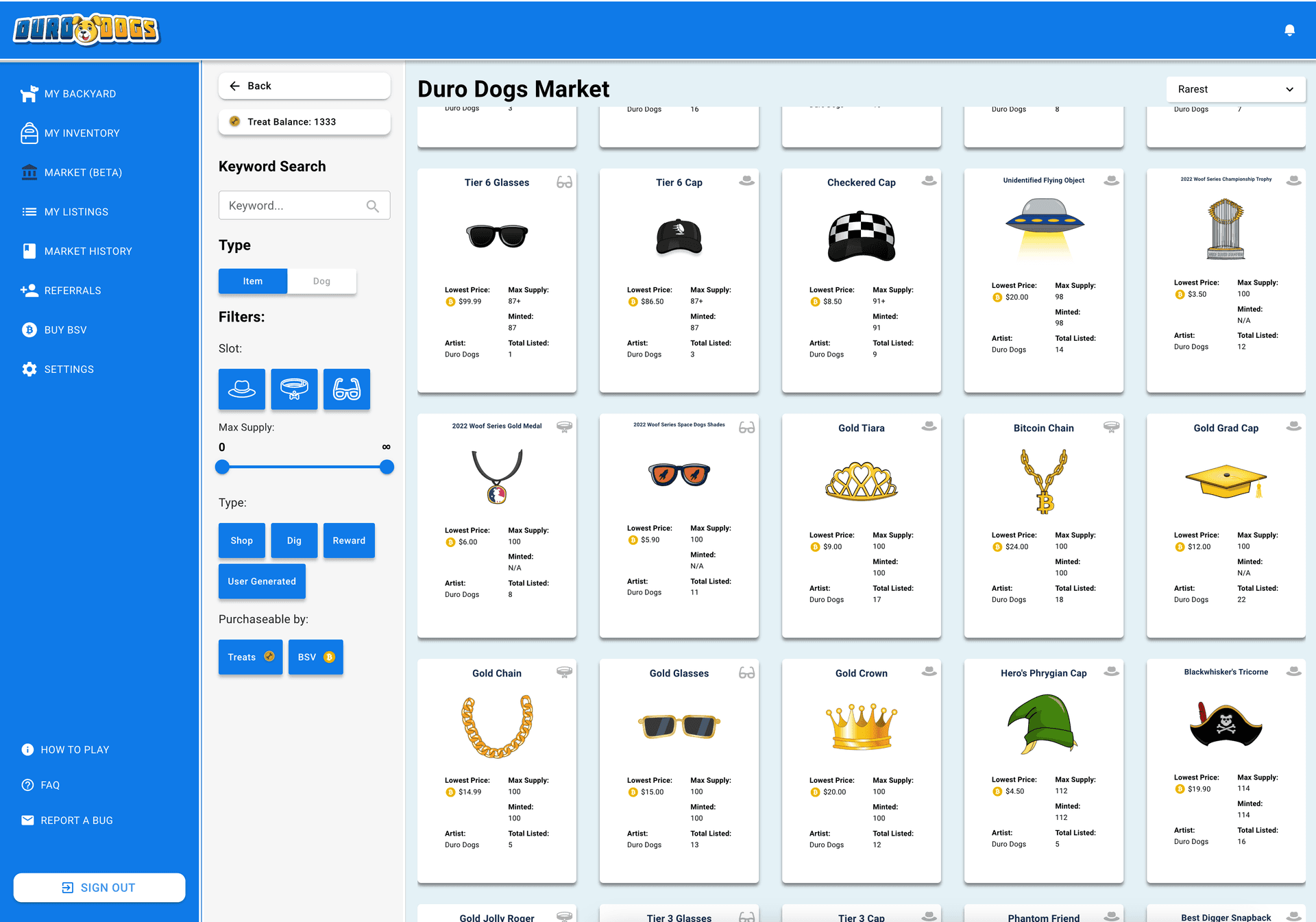Switch the Type toggle to Dog
Image resolution: width=1316 pixels, height=922 pixels.
(x=321, y=280)
